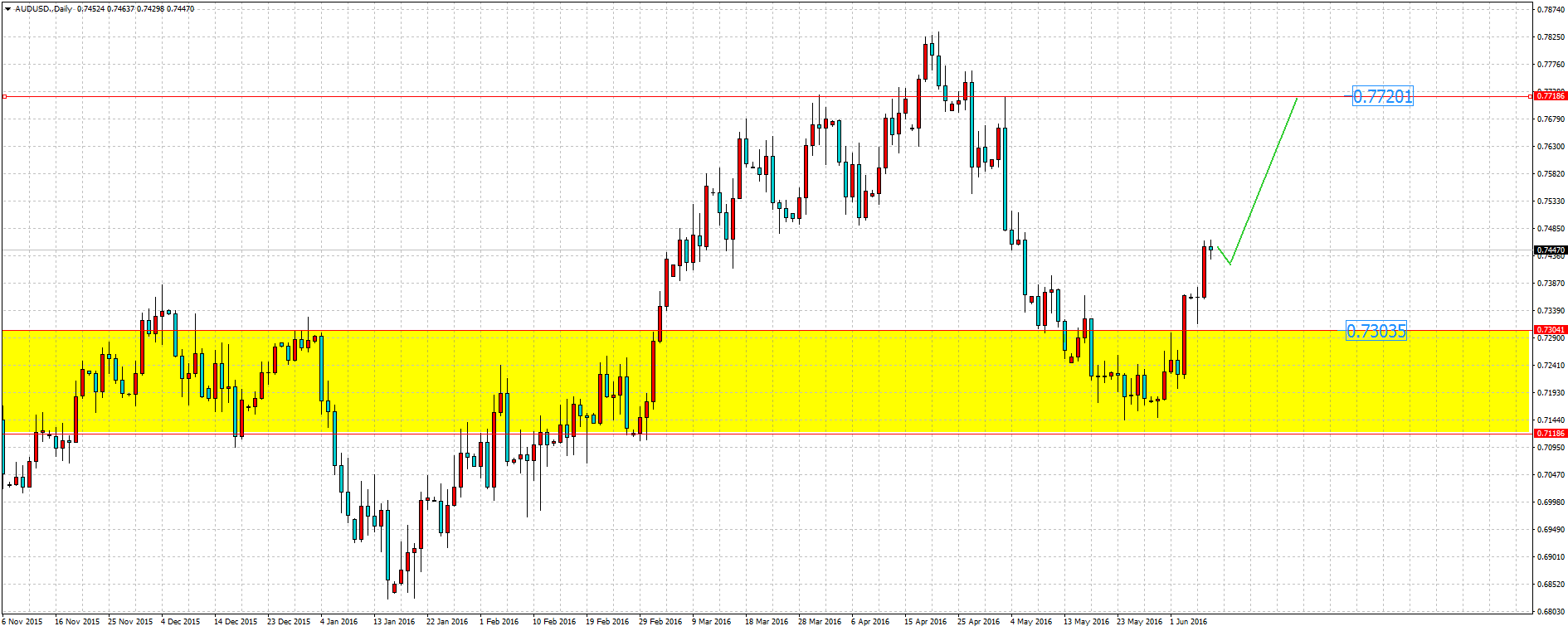1568x631 pixels.
Task: Click the 29 Feb 2016 date label
Action: click(x=660, y=621)
